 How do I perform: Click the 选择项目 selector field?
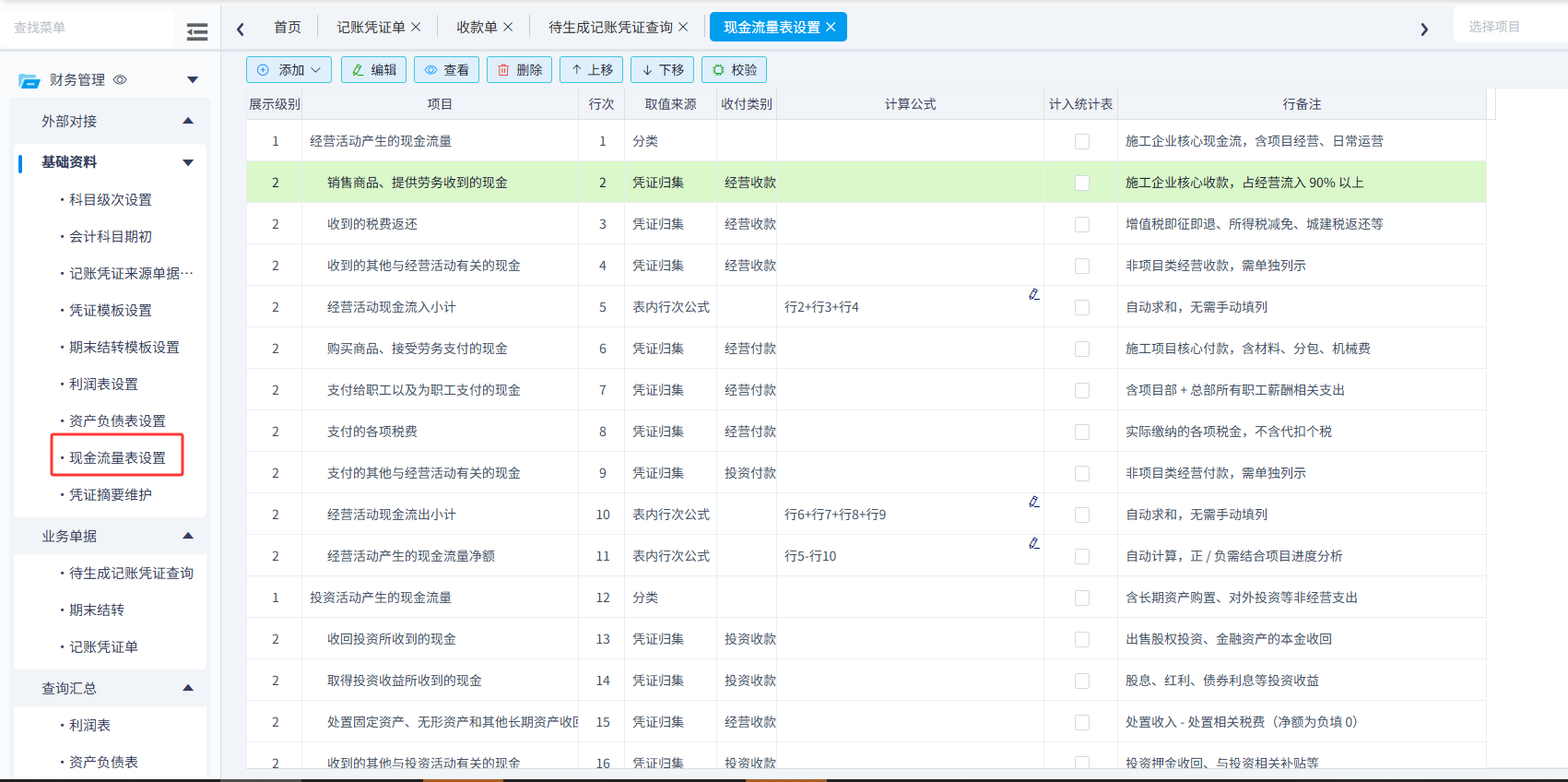pyautogui.click(x=1512, y=27)
